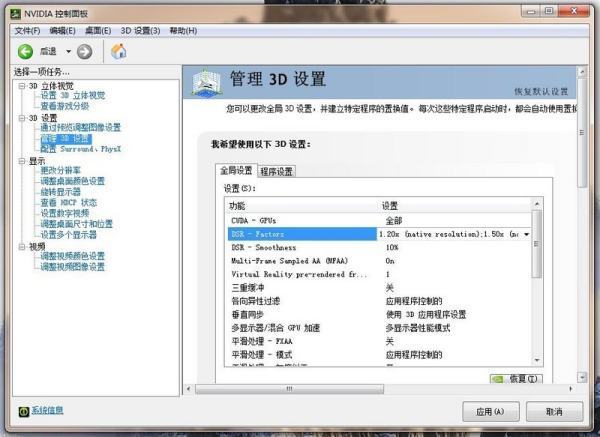Collapse the 视频 tree node
The height and width of the screenshot is (437, 600).
pyautogui.click(x=22, y=247)
